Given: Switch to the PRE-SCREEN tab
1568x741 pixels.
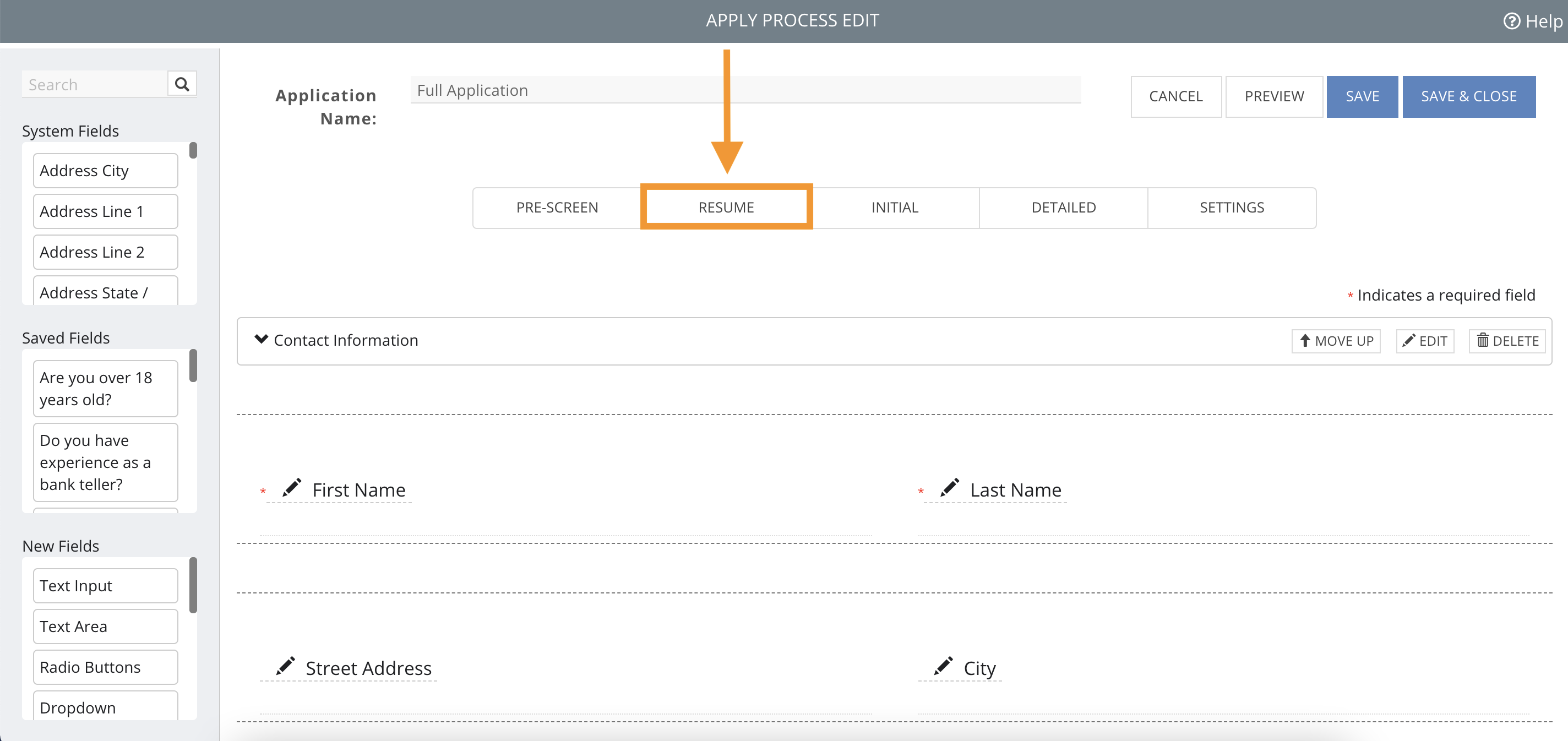Looking at the screenshot, I should tap(557, 208).
